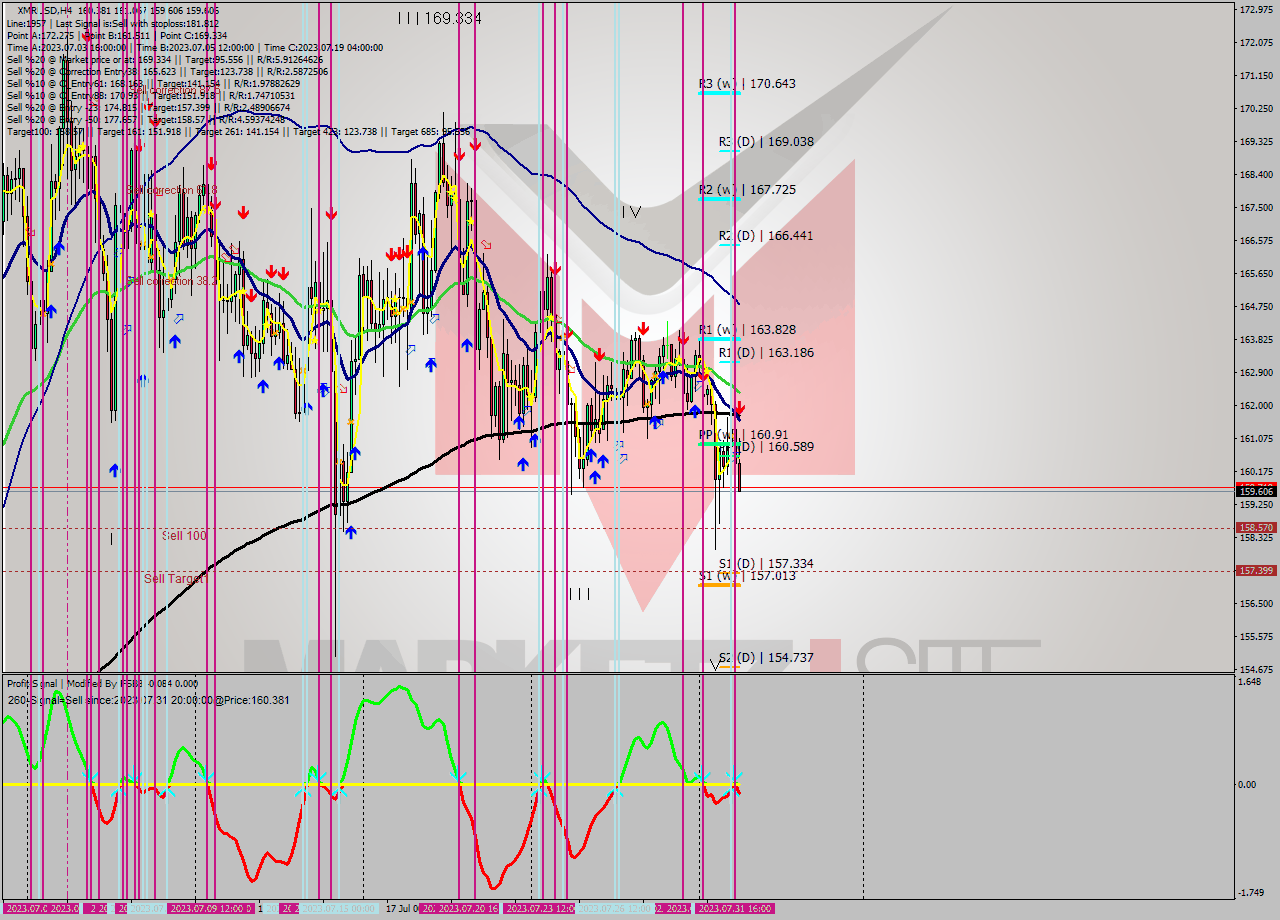This screenshot has width=1280, height=920.
Task: Select the 'Sell correction 38.2' label
Action: pyautogui.click(x=172, y=282)
